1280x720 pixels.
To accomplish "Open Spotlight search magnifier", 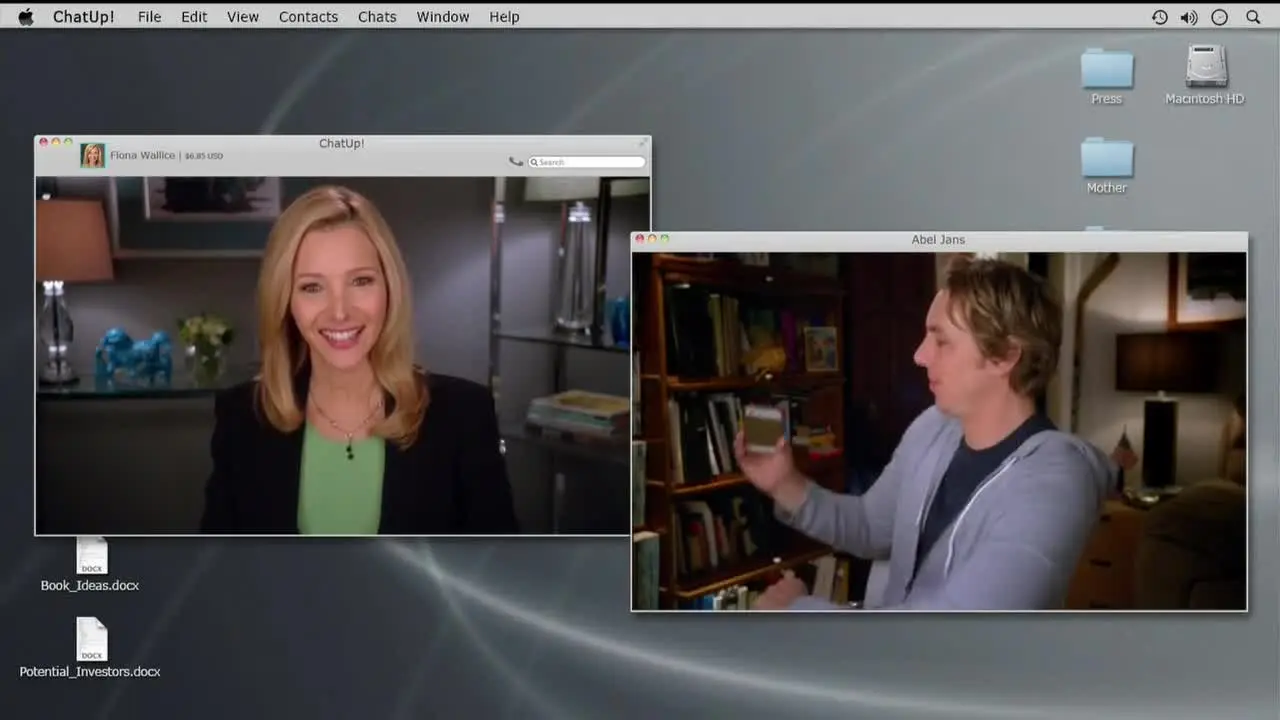I will [1253, 17].
